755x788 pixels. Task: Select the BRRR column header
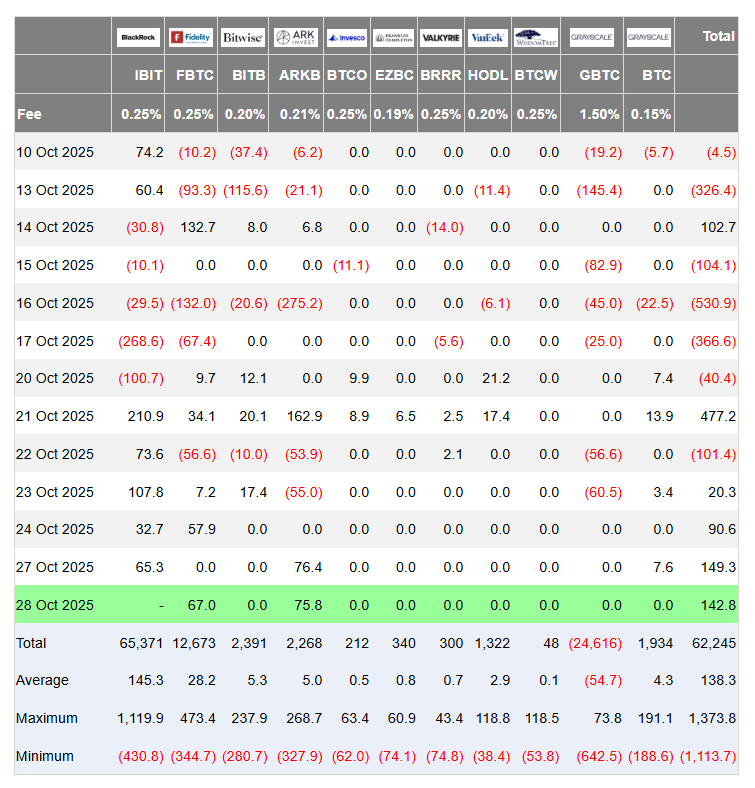(x=441, y=75)
